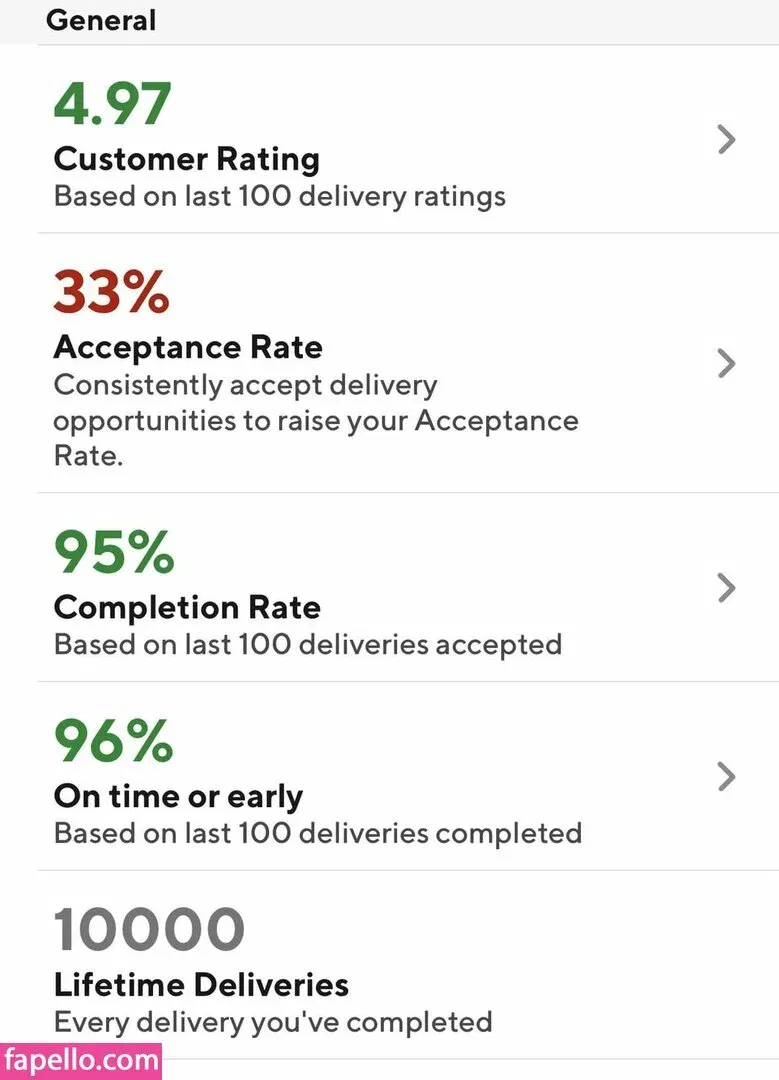This screenshot has height=1080, width=779.
Task: Click the red 33% acceptance value
Action: (111, 292)
